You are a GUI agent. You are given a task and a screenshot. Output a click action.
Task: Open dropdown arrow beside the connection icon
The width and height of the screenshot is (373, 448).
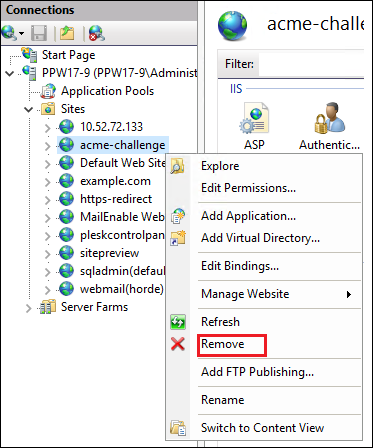(22, 33)
